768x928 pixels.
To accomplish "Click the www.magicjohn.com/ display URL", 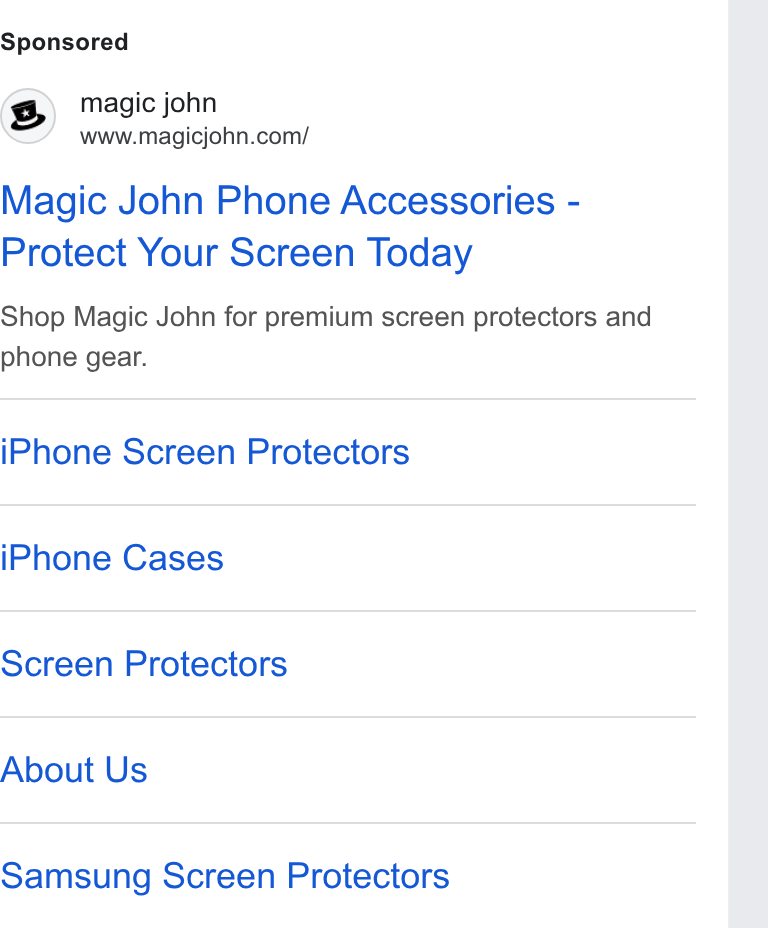I will click(x=194, y=137).
